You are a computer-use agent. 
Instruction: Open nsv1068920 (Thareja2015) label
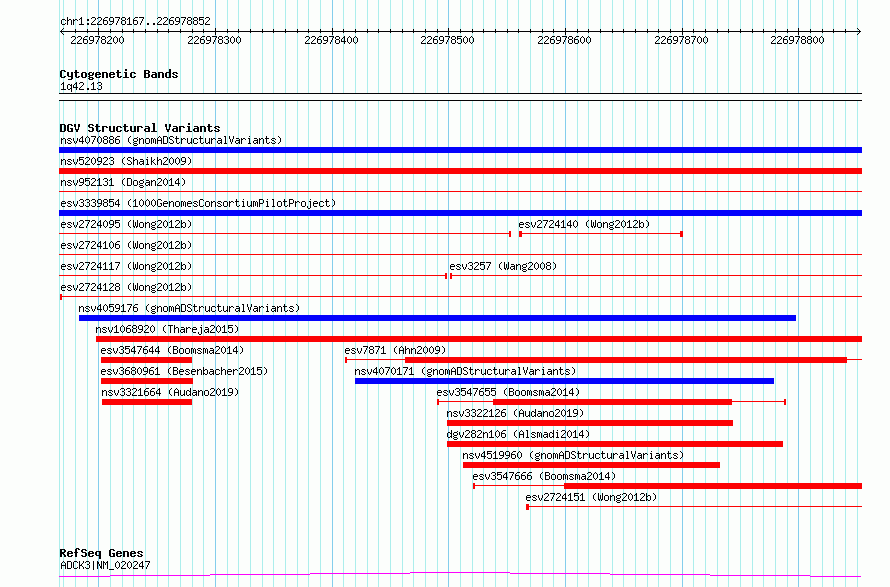coord(167,329)
